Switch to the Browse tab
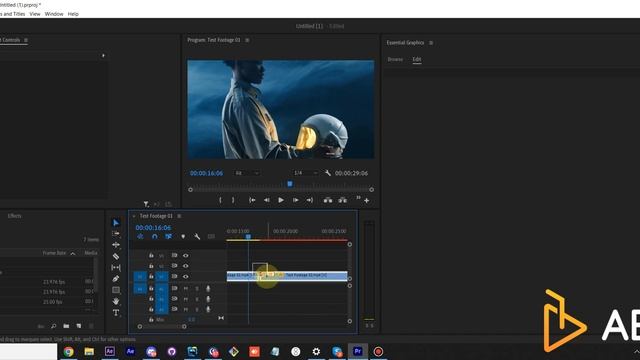Image resolution: width=640 pixels, height=360 pixels. point(395,59)
